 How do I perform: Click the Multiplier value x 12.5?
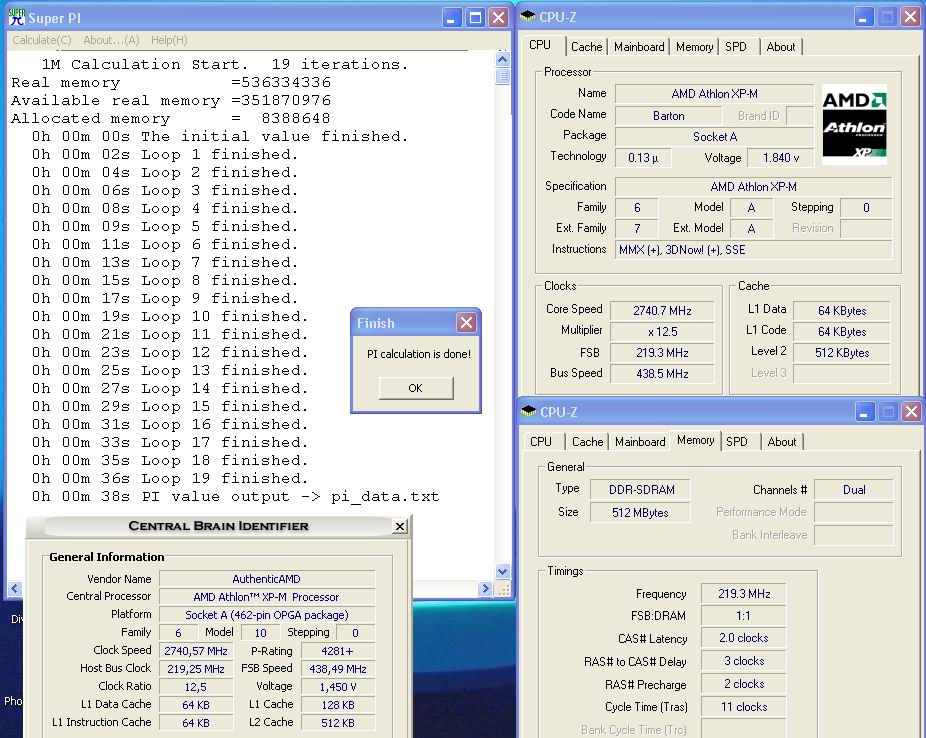pos(662,332)
